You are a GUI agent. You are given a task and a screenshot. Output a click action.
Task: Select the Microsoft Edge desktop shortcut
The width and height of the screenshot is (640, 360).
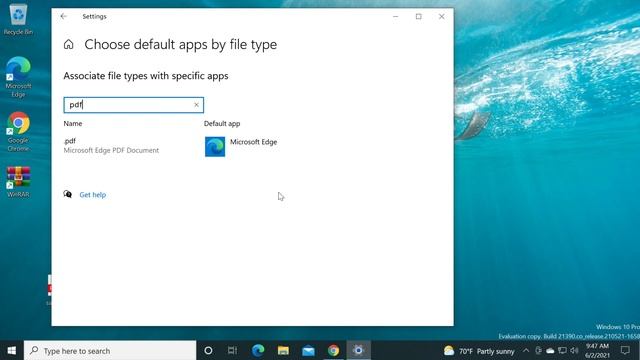[18, 77]
